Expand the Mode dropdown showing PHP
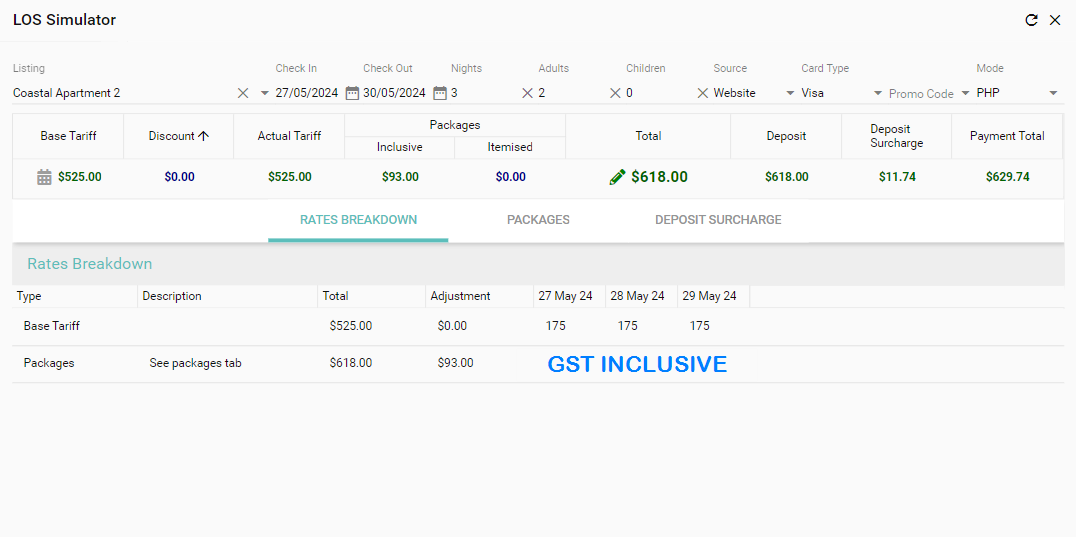 pos(1053,93)
